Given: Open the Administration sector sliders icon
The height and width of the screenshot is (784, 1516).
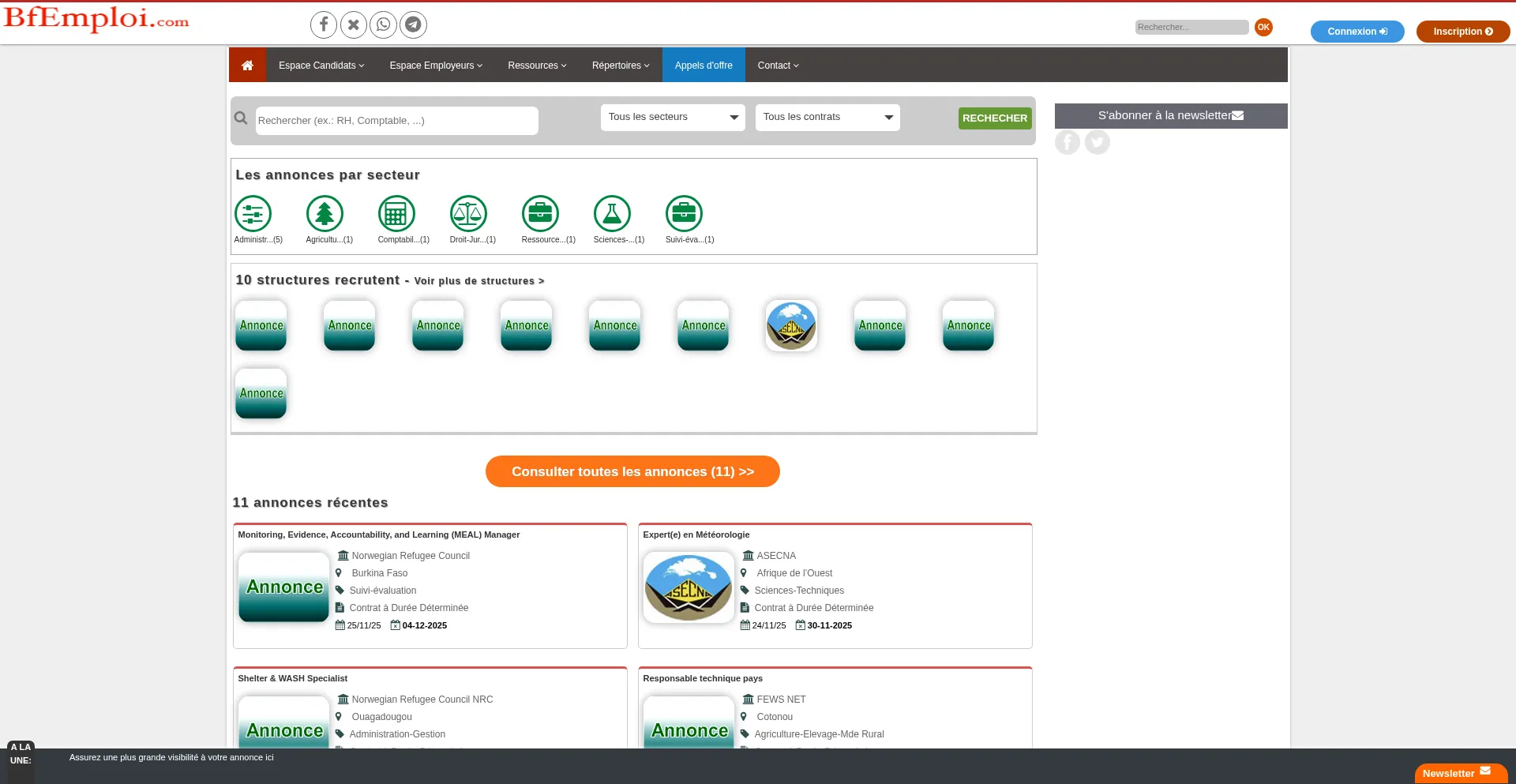Looking at the screenshot, I should pos(253,214).
